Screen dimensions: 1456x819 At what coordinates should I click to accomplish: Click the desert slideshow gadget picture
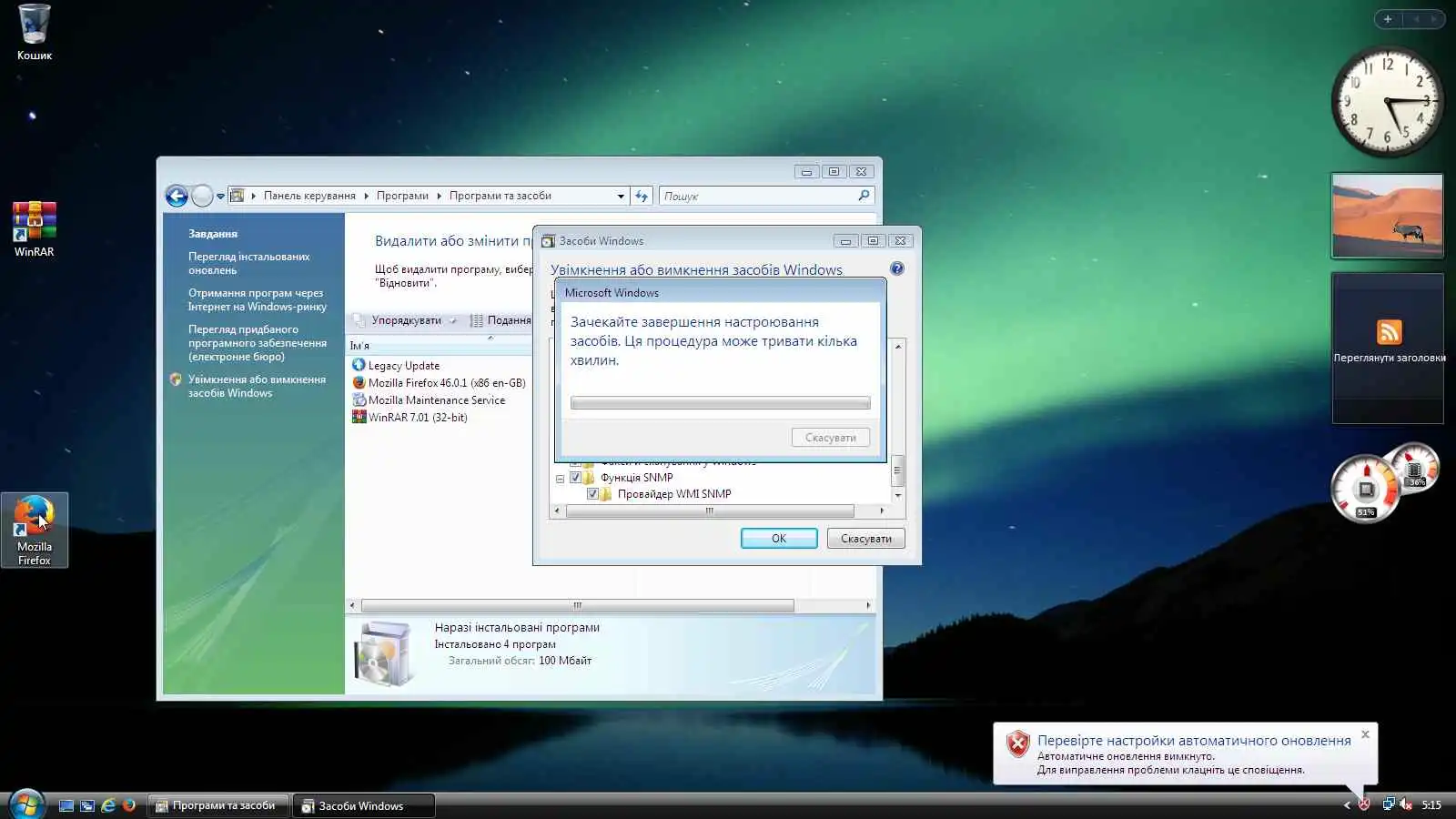pyautogui.click(x=1387, y=216)
